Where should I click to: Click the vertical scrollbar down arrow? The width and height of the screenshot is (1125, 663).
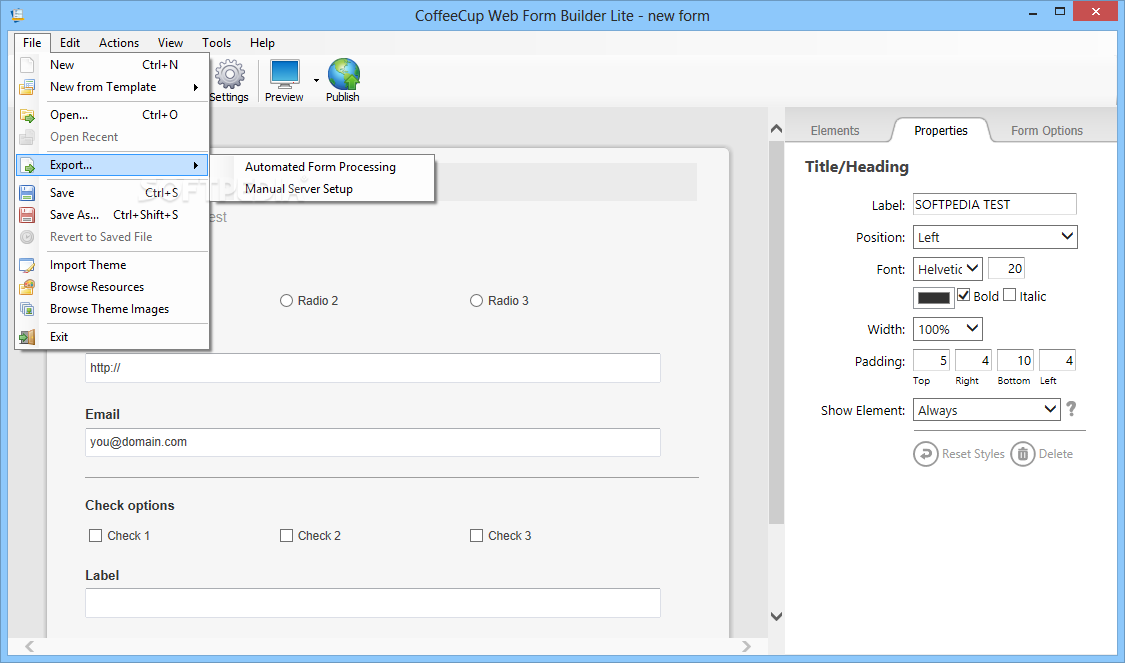point(776,616)
